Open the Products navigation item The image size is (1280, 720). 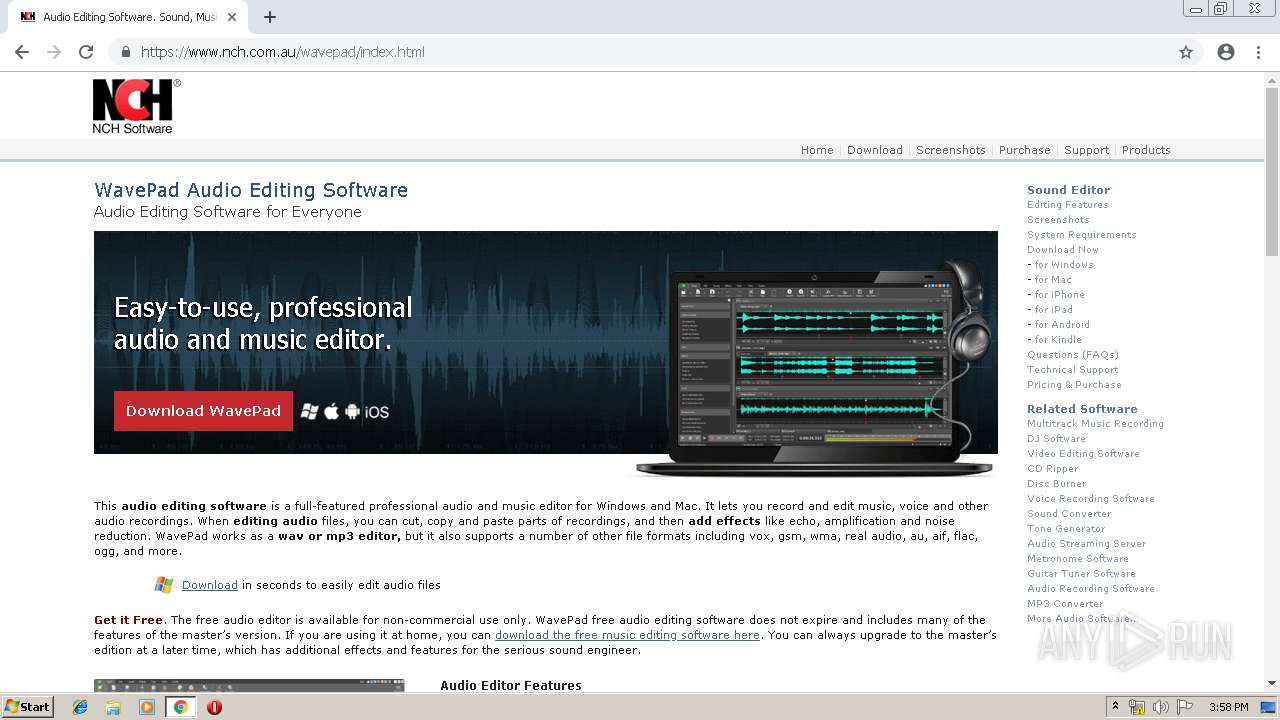1146,150
